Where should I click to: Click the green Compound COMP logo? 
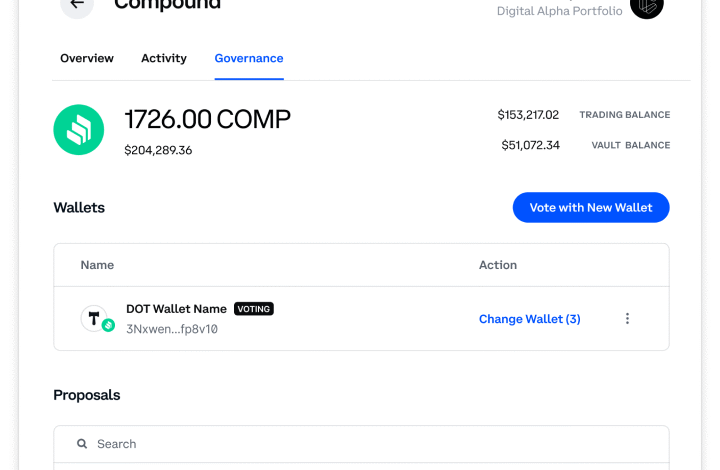[79, 130]
